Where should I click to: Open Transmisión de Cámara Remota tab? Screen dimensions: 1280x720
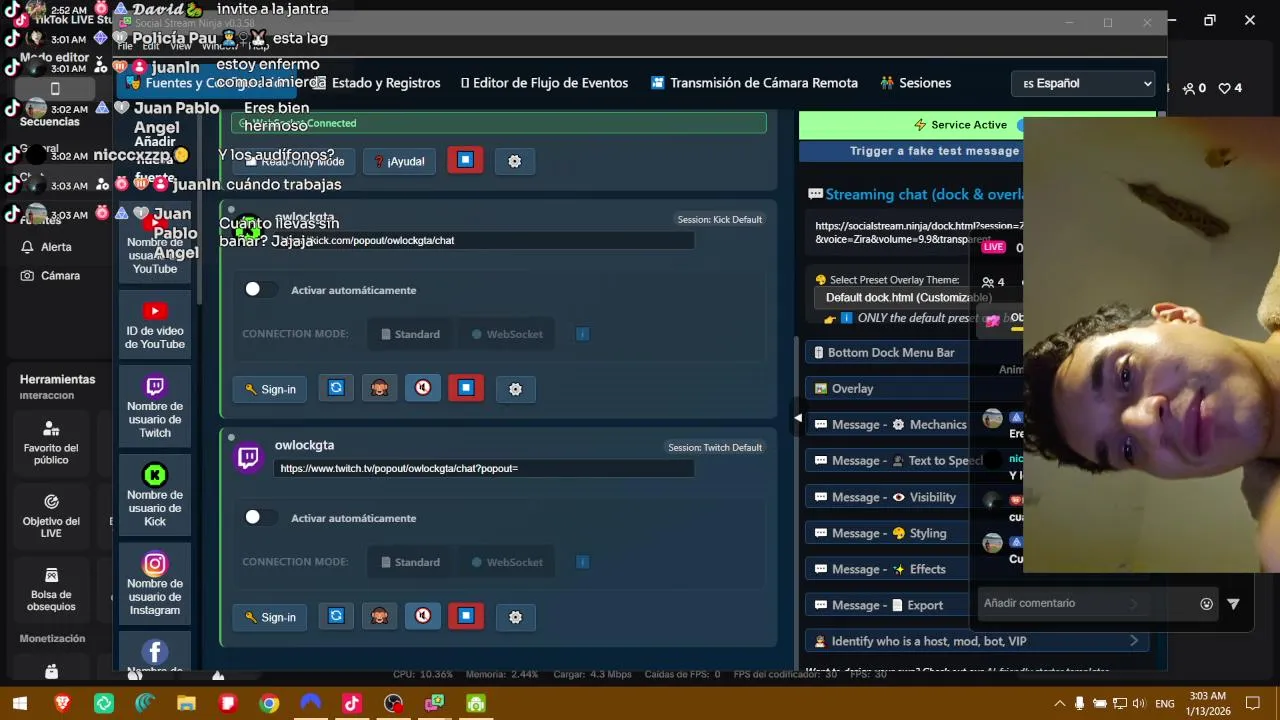pos(754,83)
